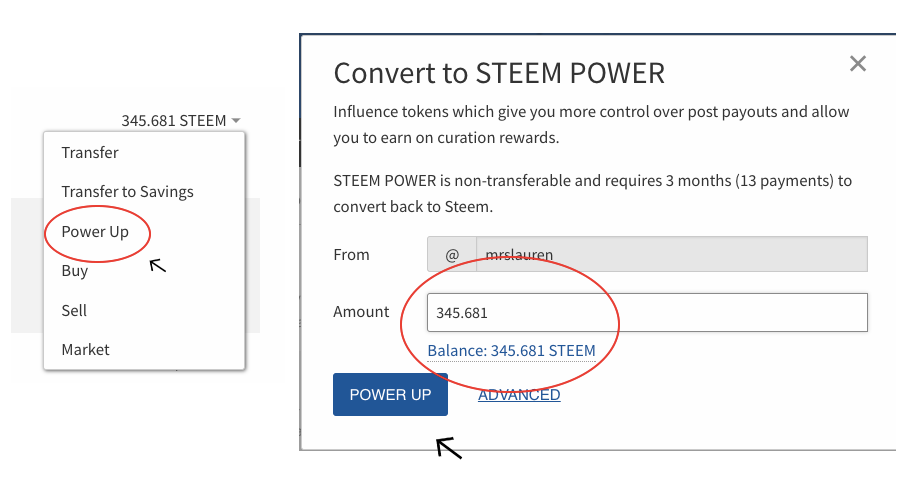
Task: Click the Convert to STEEM POWER heading
Action: [x=499, y=74]
